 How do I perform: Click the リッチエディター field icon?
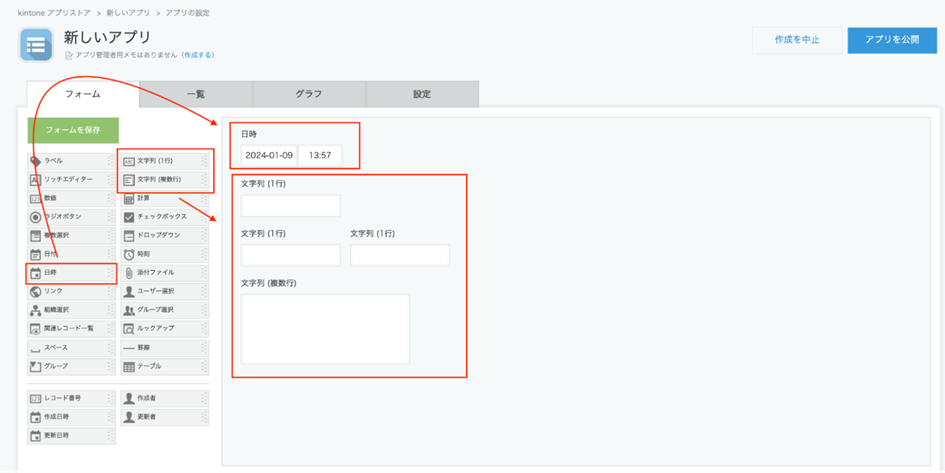coord(36,180)
